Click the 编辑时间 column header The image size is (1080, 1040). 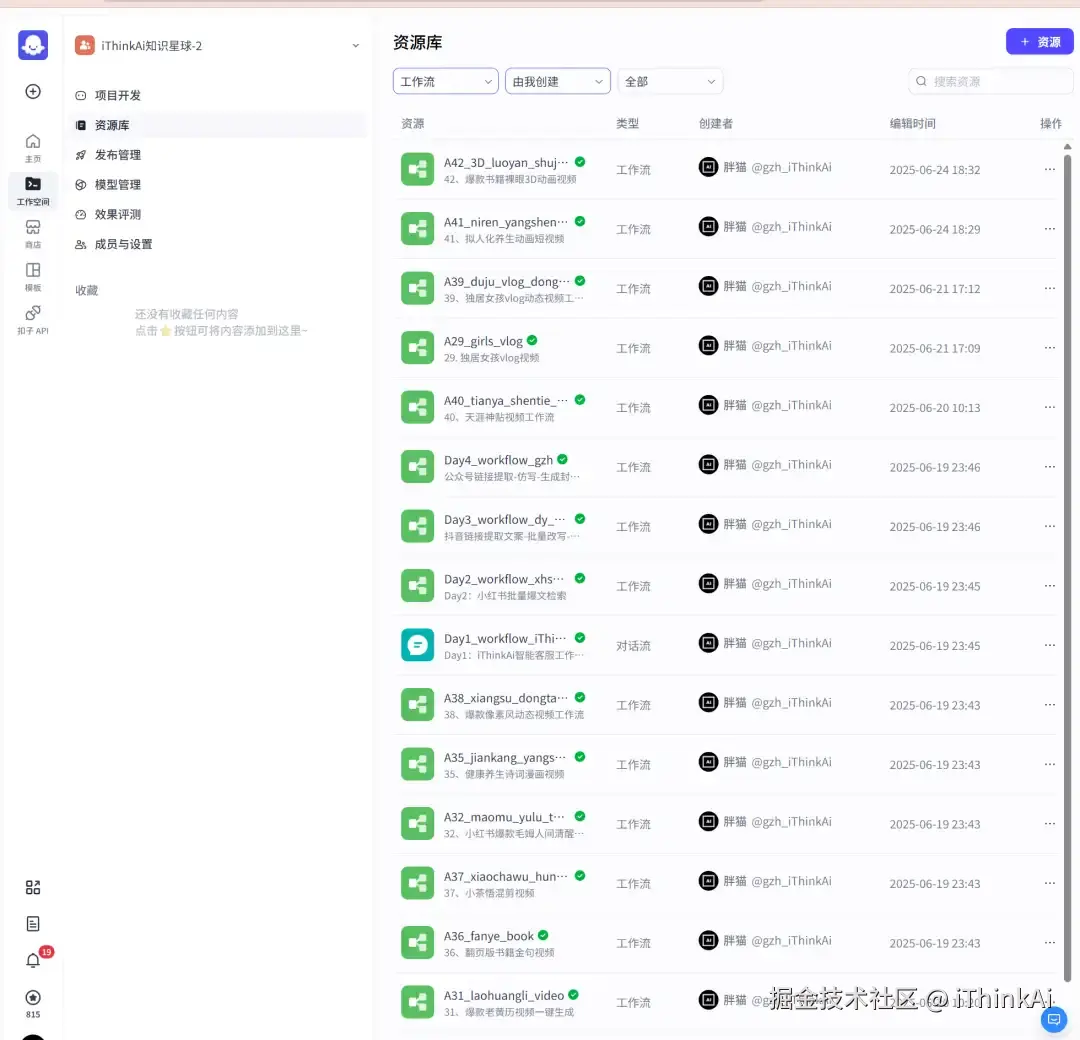coord(912,123)
